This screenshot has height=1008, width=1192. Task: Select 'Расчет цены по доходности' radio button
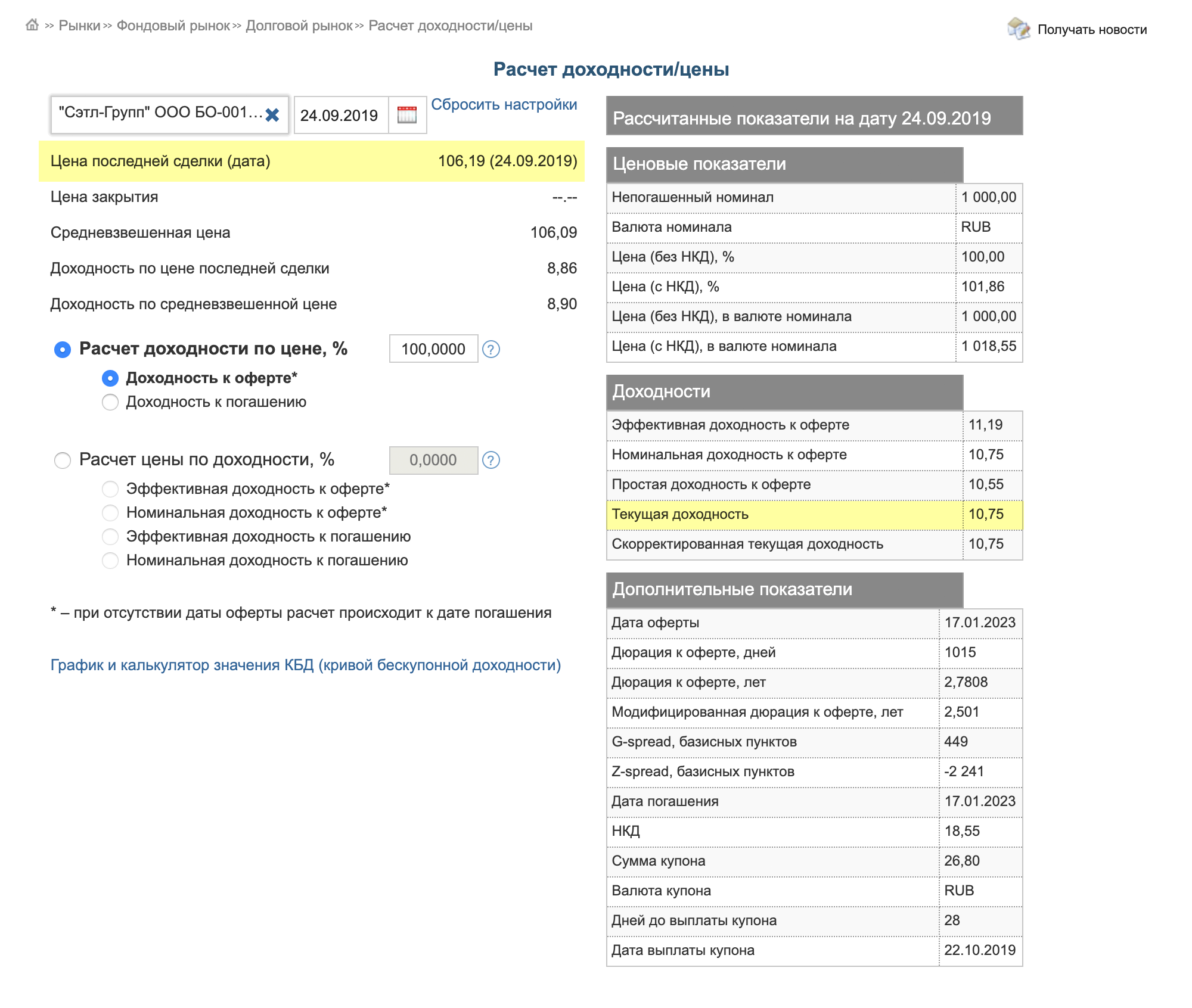63,461
